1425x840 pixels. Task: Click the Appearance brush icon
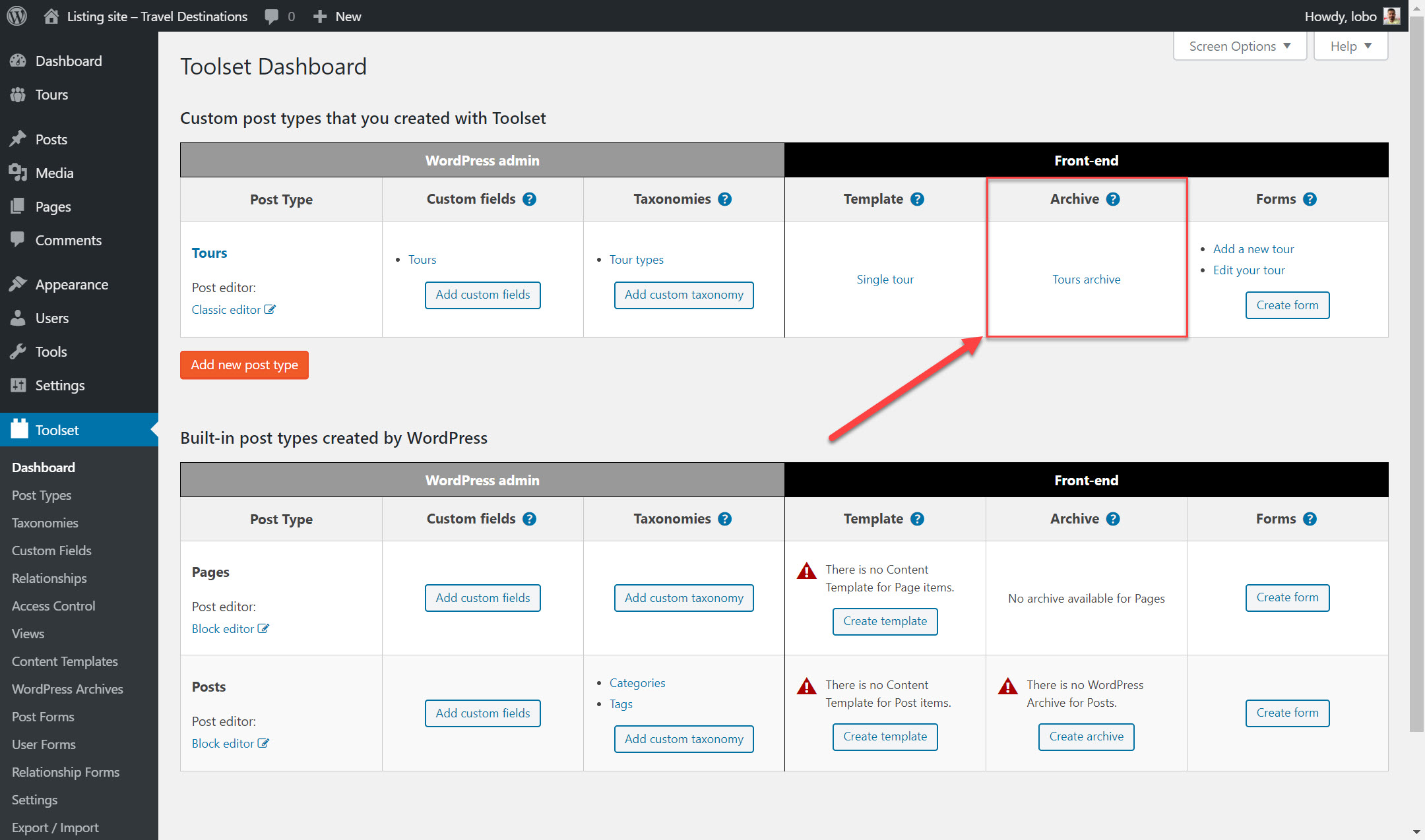tap(18, 284)
